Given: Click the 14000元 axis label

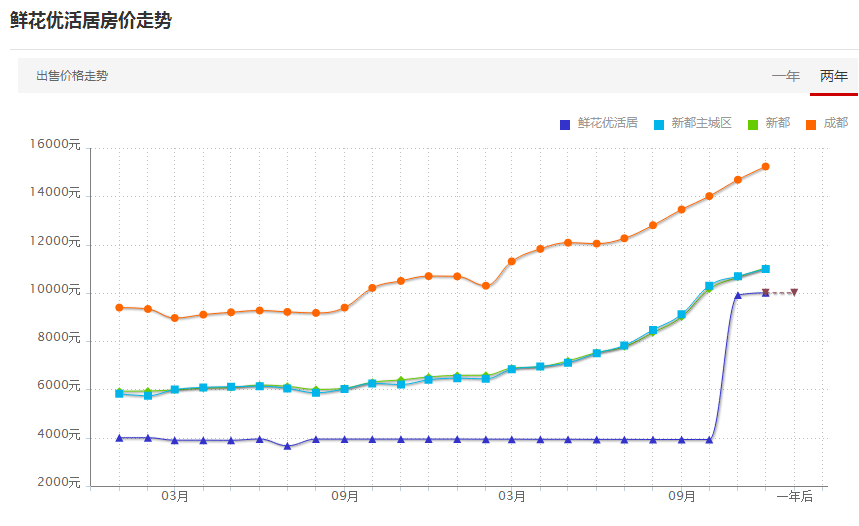Looking at the screenshot, I should click(55, 192).
